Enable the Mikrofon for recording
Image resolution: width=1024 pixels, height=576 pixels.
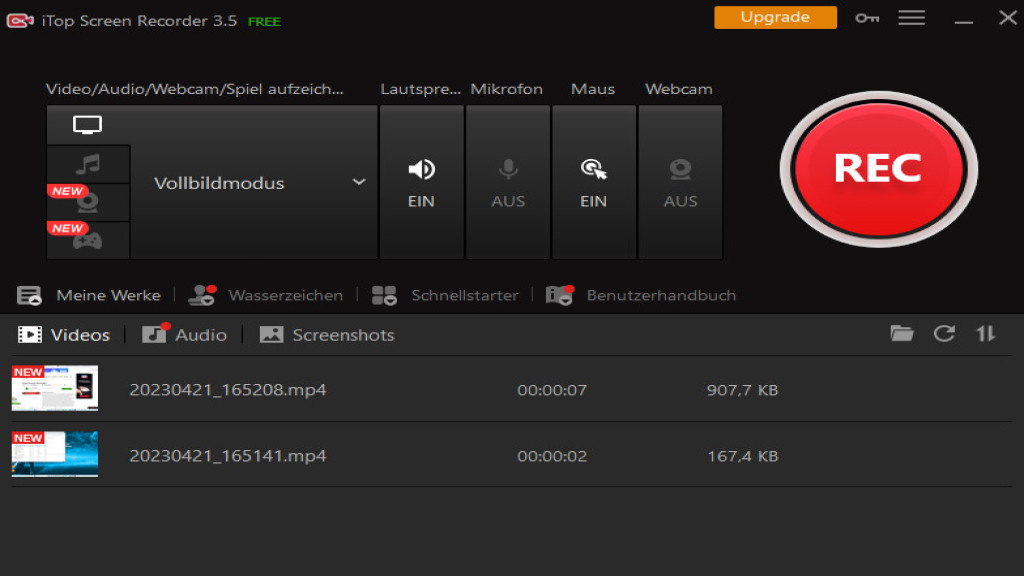(507, 182)
